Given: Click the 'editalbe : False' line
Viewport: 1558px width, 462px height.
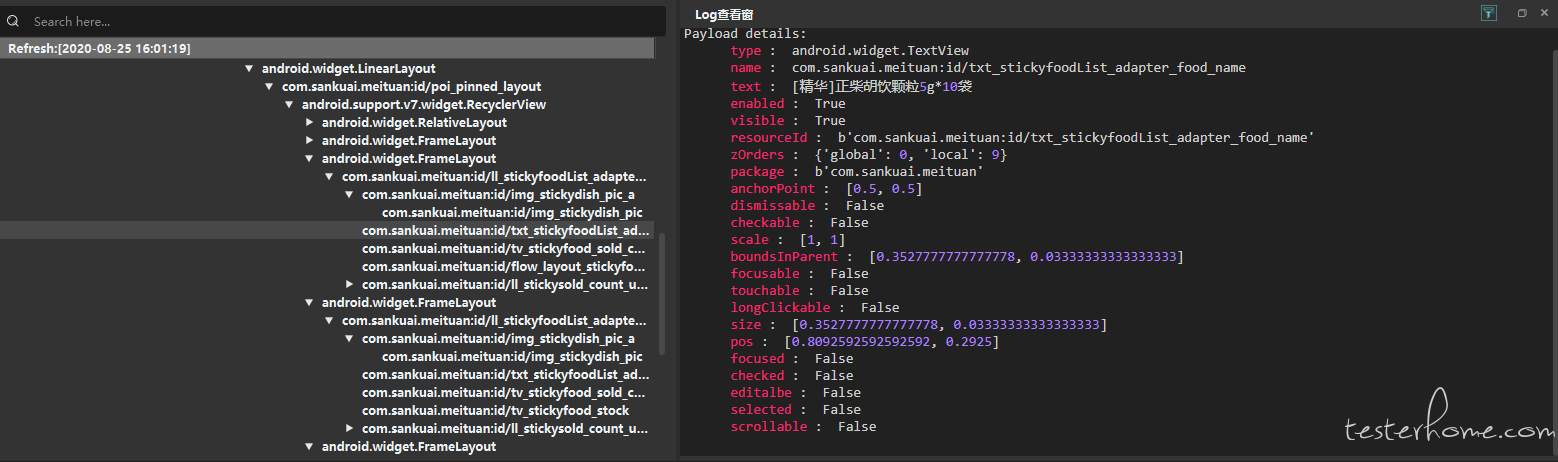Looking at the screenshot, I should point(796,393).
